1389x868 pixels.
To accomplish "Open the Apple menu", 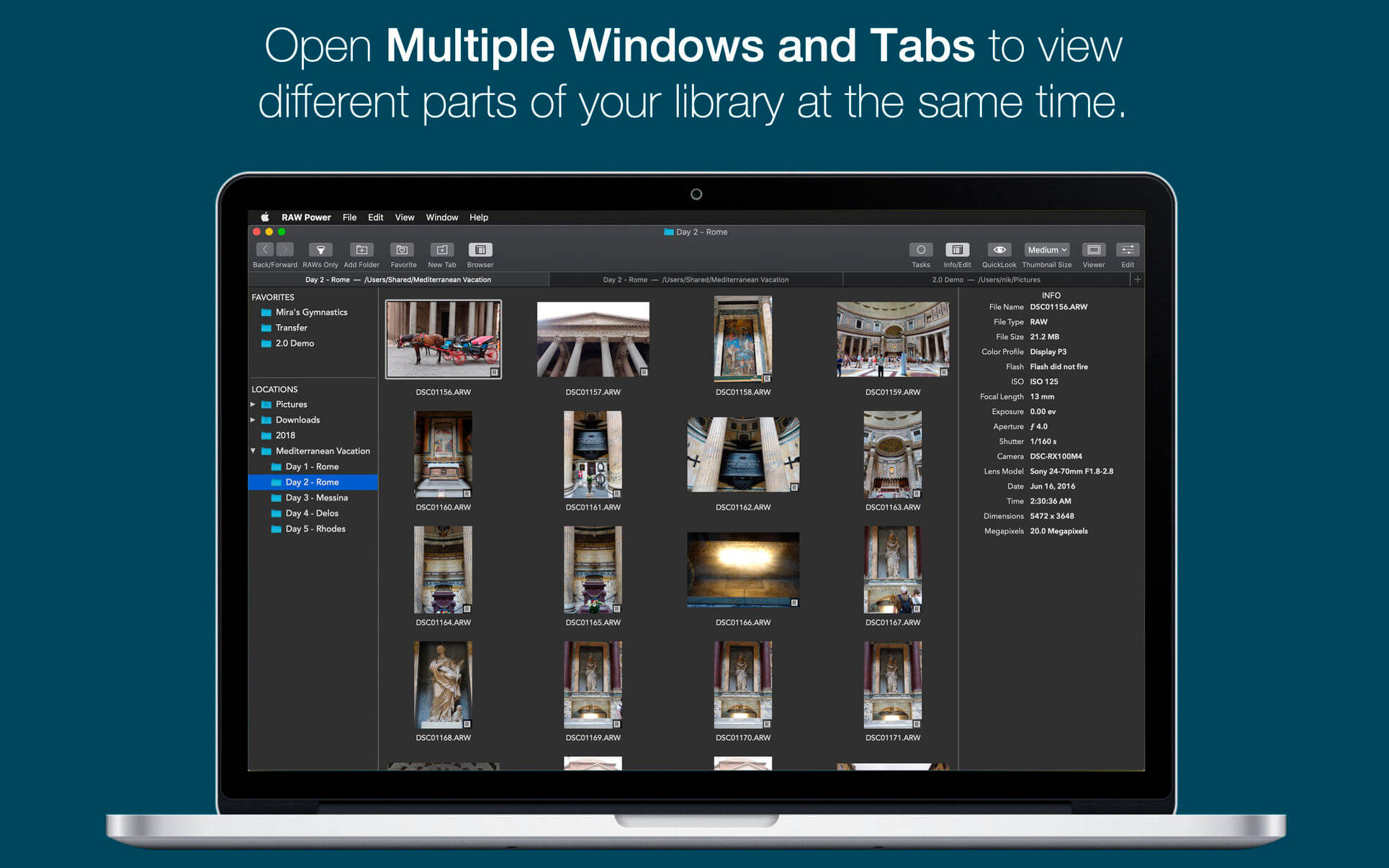I will (x=265, y=217).
